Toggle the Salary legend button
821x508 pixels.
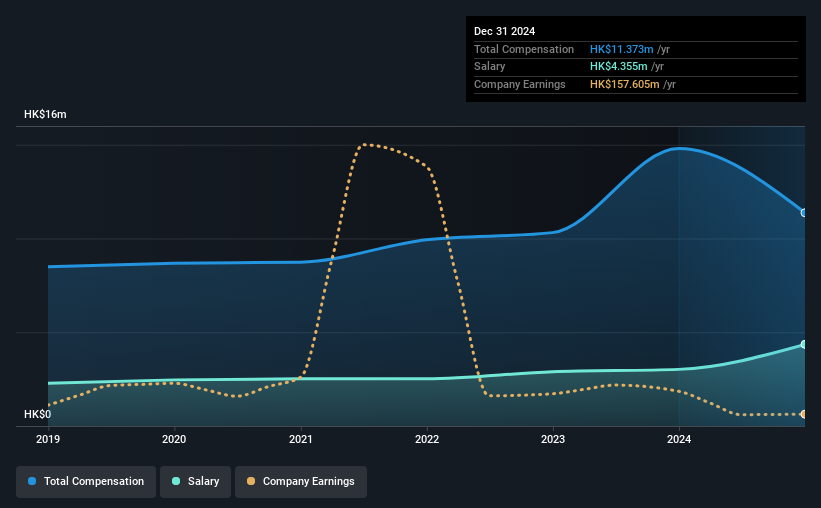click(195, 482)
